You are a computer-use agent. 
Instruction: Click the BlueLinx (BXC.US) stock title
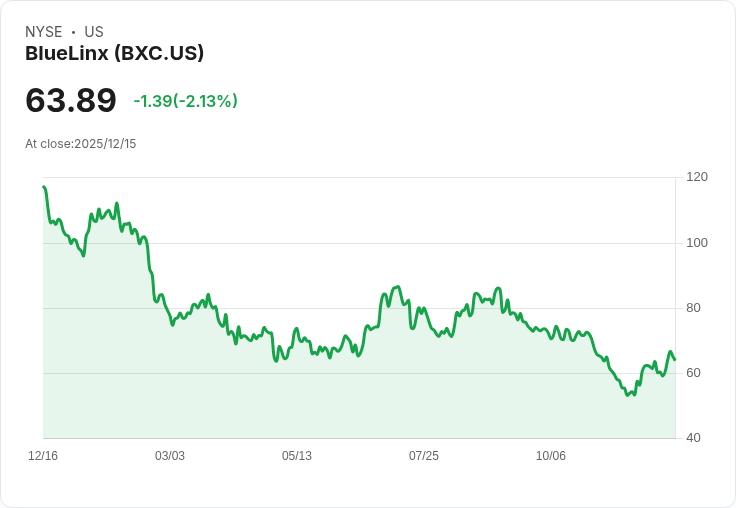click(x=114, y=54)
